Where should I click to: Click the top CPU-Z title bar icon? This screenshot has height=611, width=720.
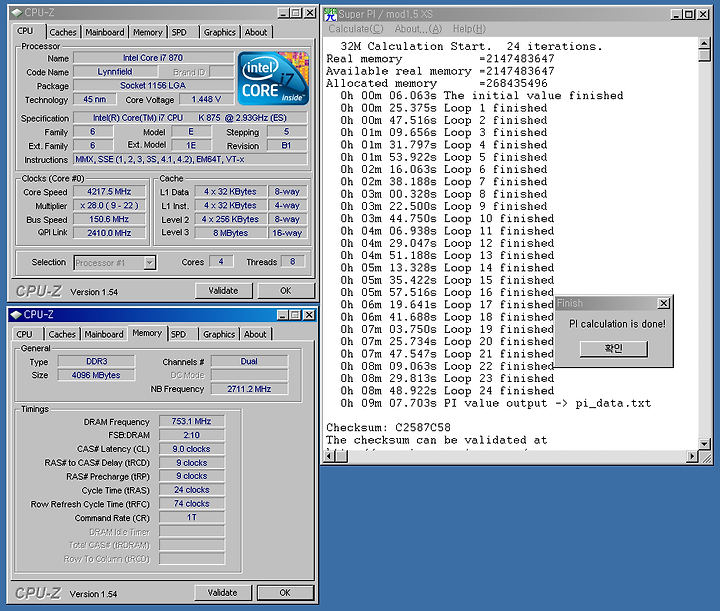point(17,13)
